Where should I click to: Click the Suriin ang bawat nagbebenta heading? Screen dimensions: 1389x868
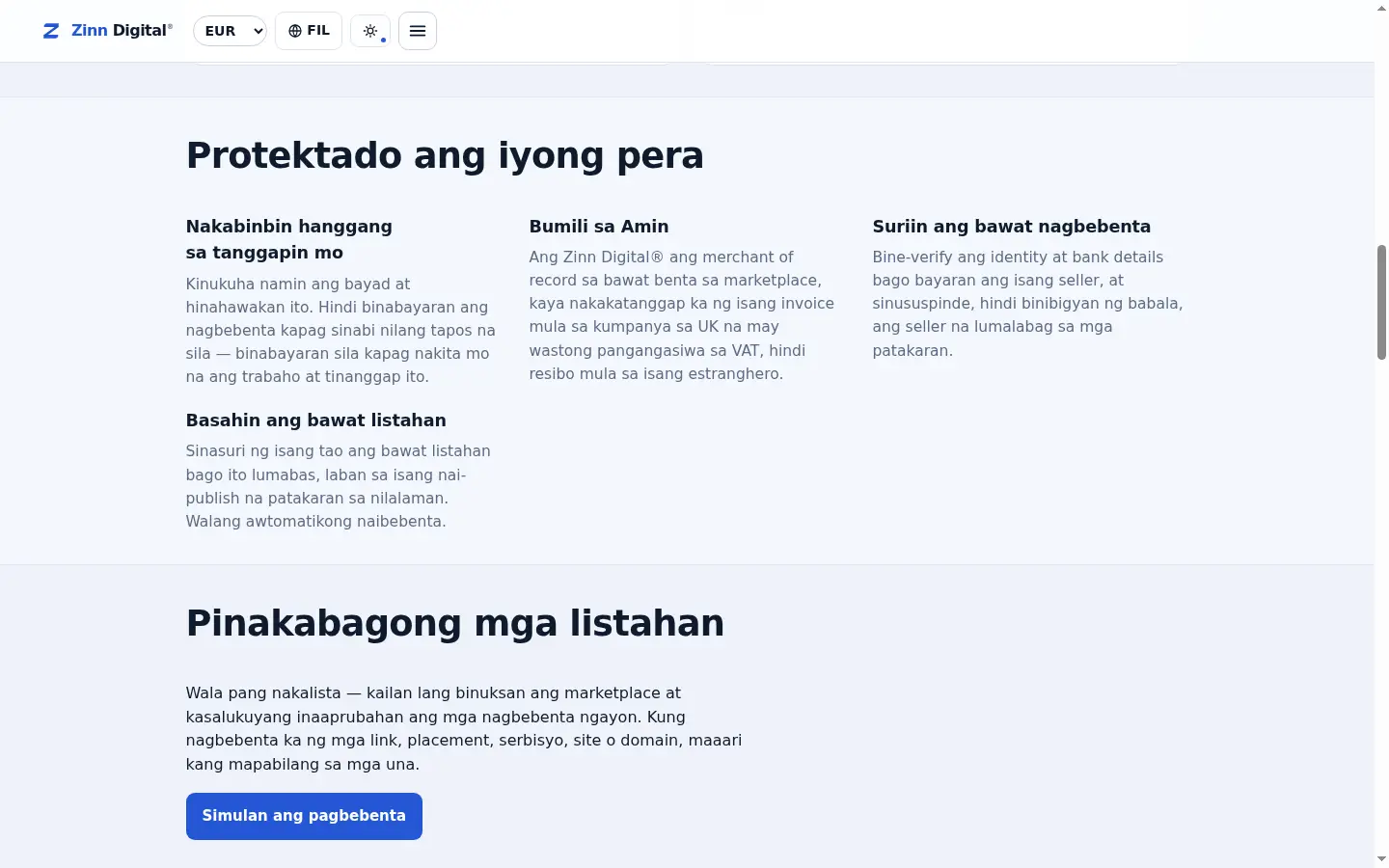1012,227
